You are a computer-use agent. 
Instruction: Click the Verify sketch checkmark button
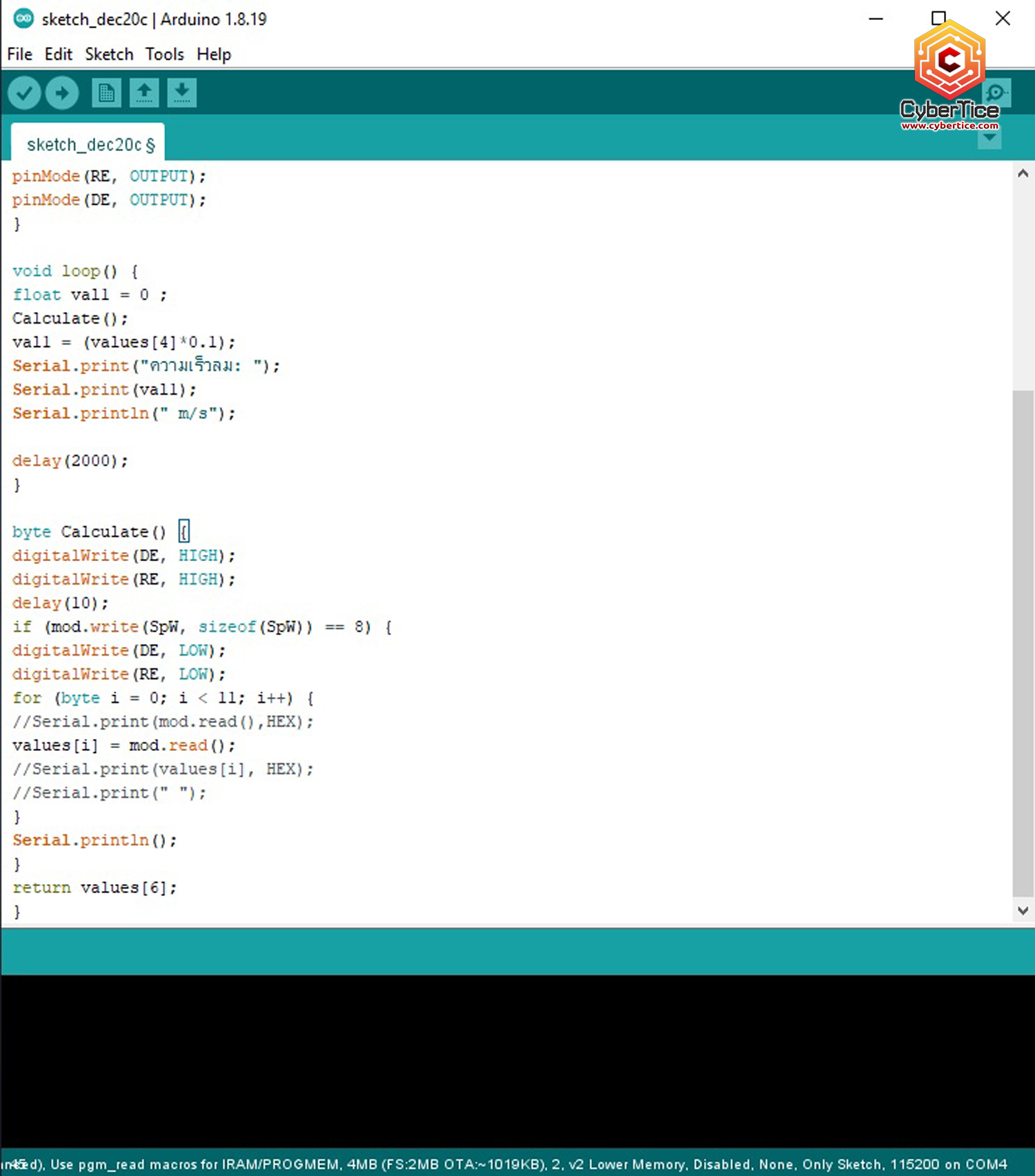(24, 92)
